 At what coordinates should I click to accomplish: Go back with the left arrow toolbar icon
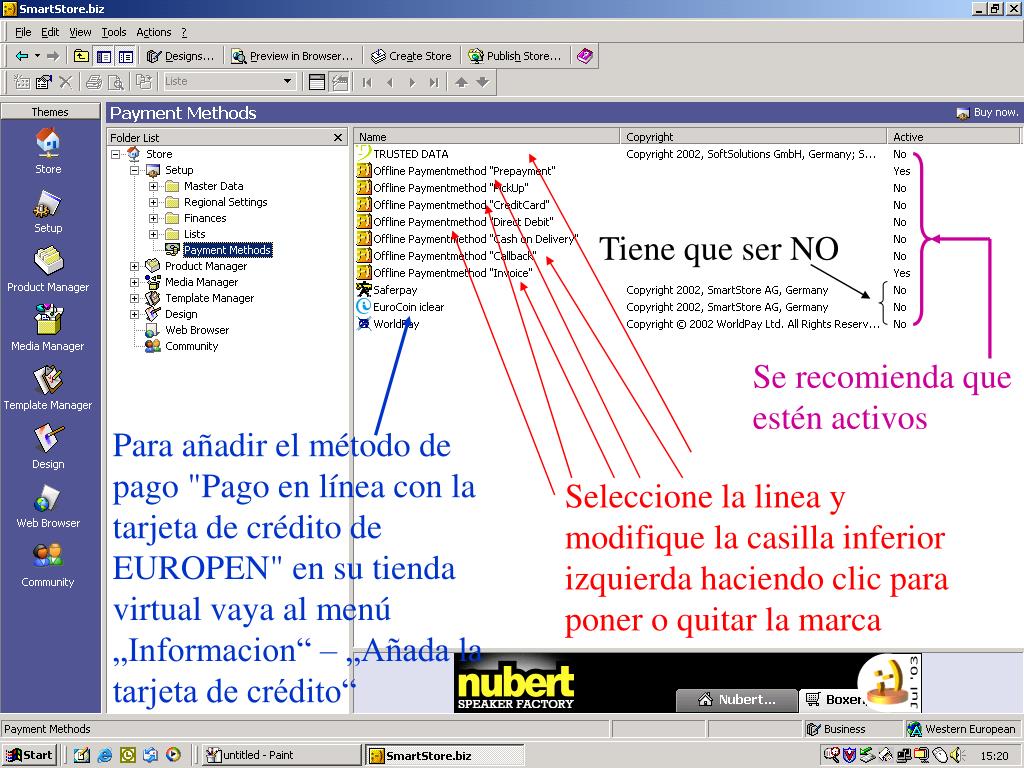click(x=21, y=56)
